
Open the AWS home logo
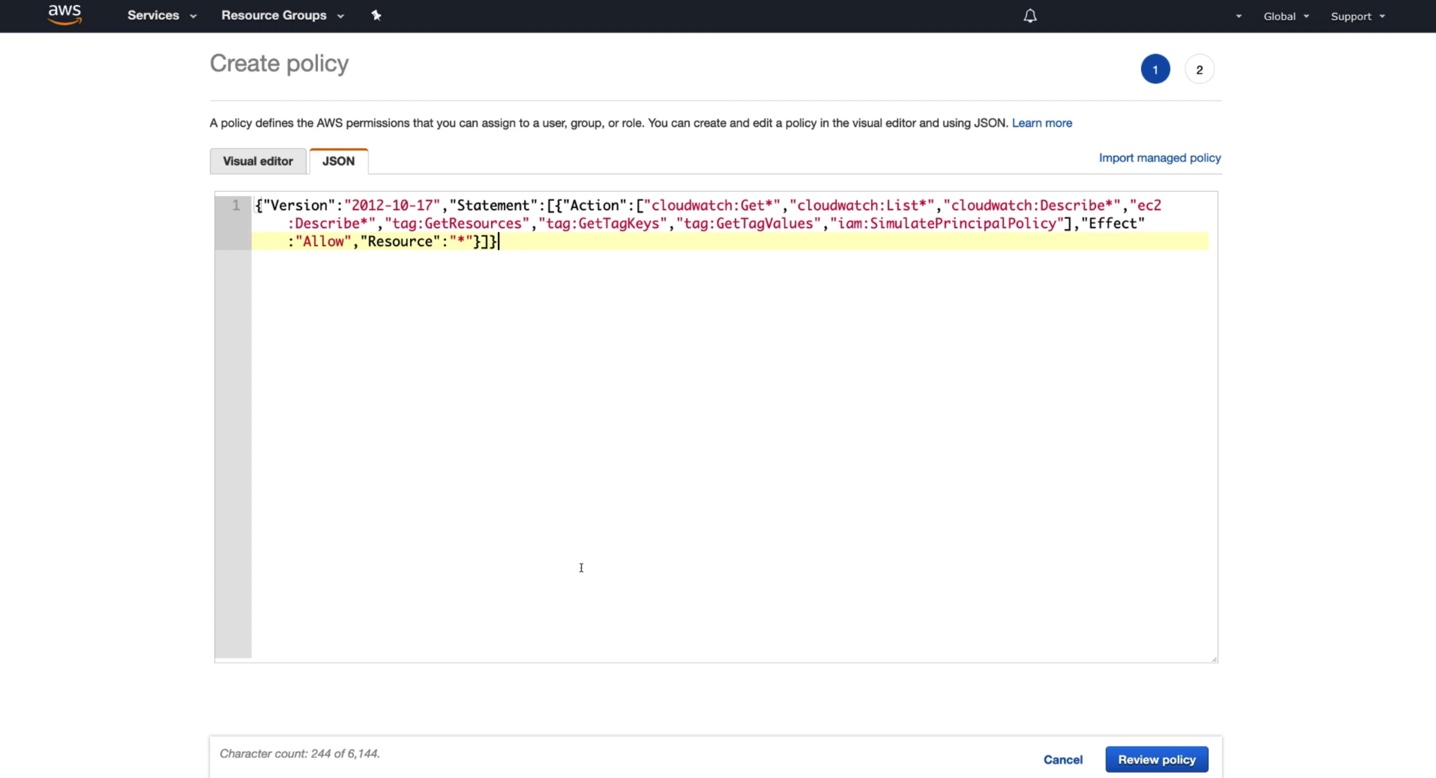(64, 15)
